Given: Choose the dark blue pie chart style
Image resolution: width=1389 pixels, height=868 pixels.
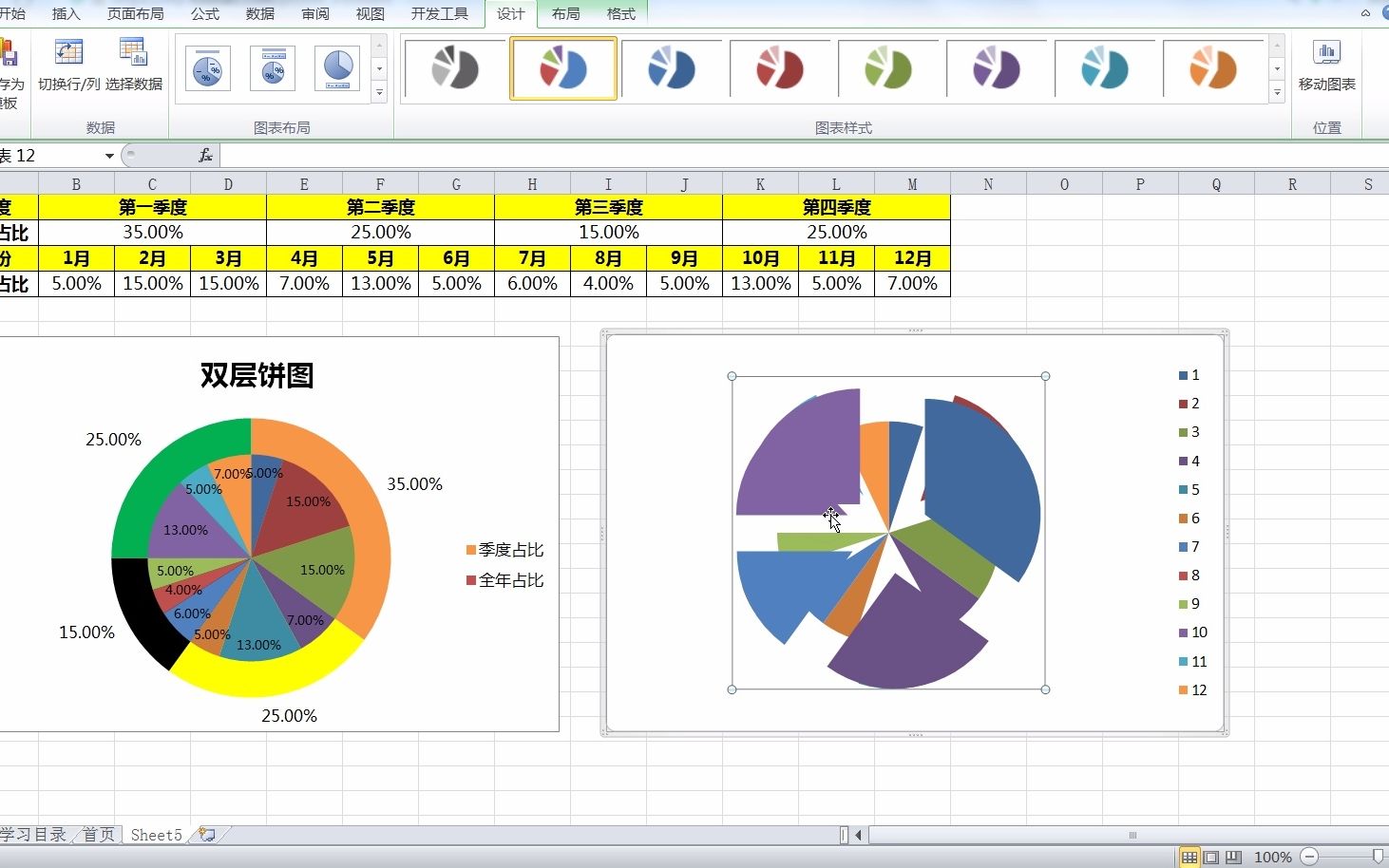Looking at the screenshot, I should [x=672, y=68].
